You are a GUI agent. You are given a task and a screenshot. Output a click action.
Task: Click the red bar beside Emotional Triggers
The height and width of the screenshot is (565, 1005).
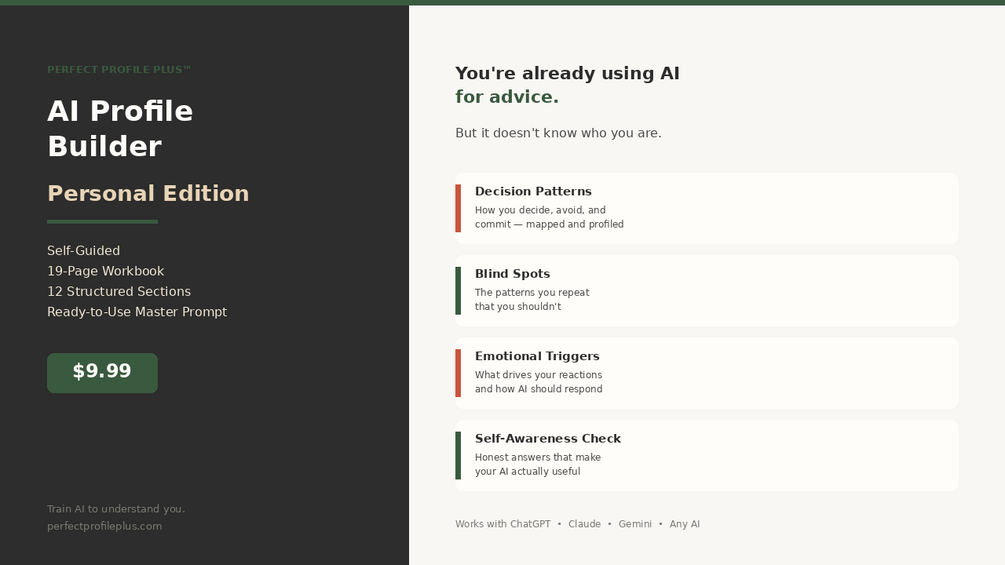click(458, 373)
